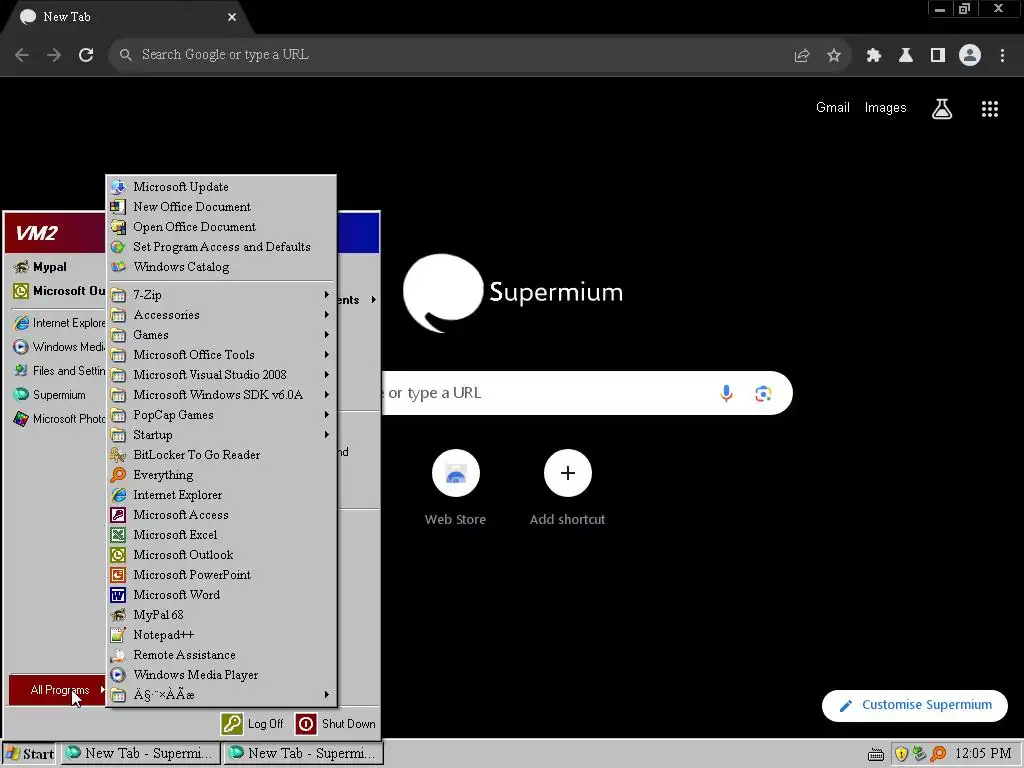Toggle the side panel icon
This screenshot has height=768, width=1024.
pos(938,56)
